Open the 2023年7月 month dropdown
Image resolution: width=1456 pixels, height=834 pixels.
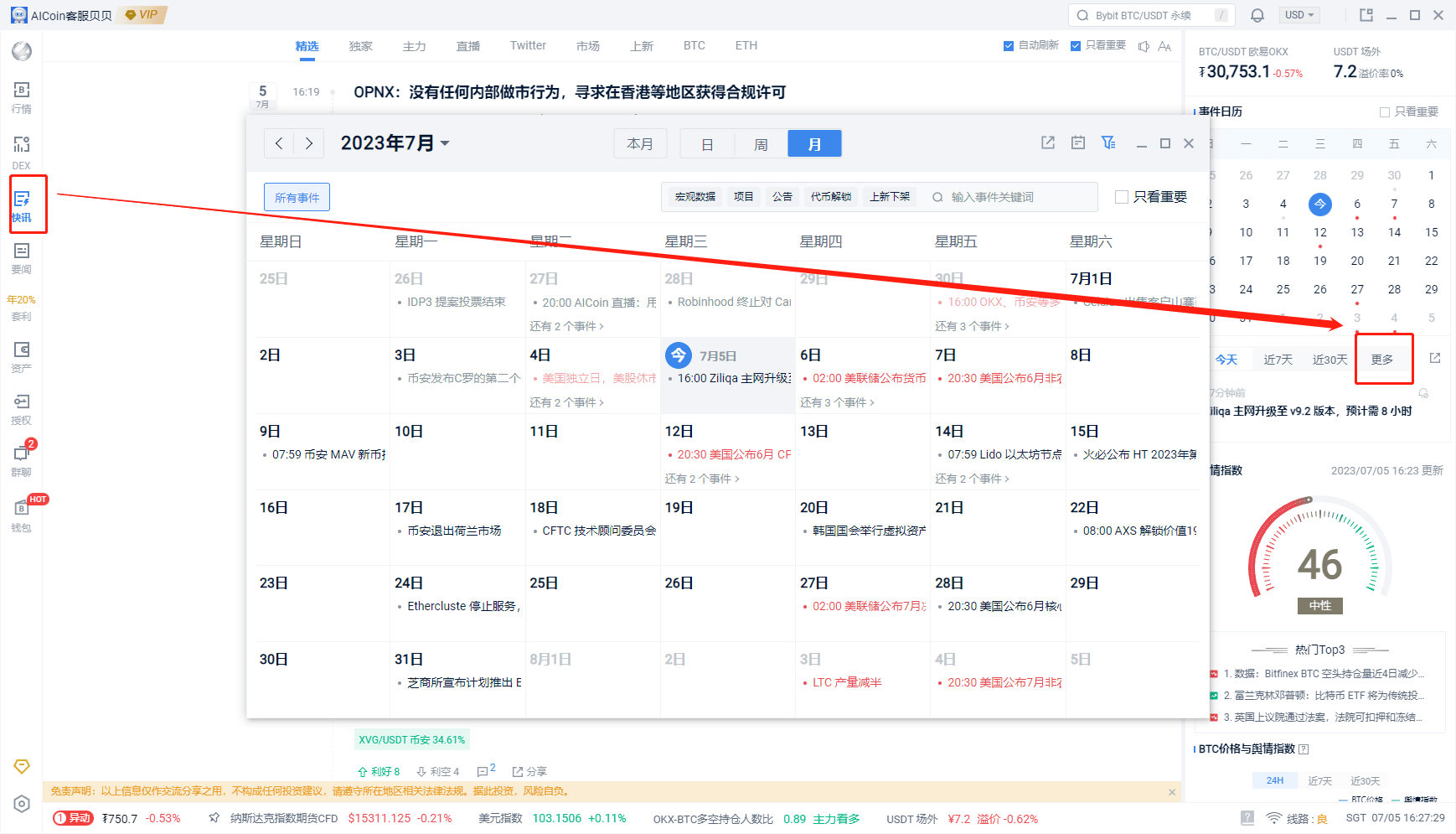click(395, 143)
